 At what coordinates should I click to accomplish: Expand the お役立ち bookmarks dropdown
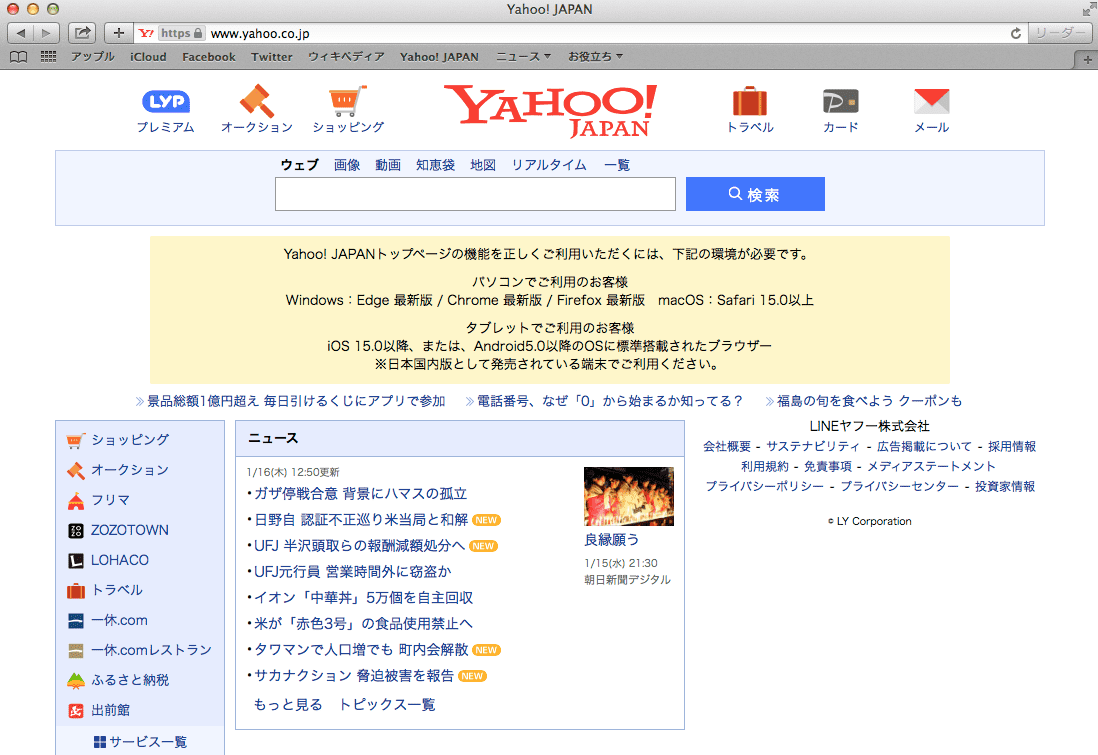coord(595,57)
